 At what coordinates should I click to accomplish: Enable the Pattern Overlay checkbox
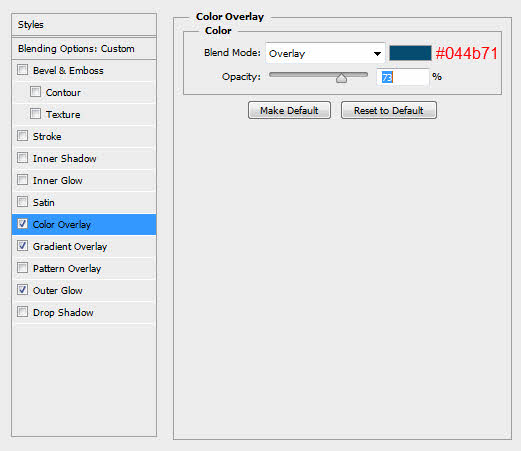(x=22, y=268)
